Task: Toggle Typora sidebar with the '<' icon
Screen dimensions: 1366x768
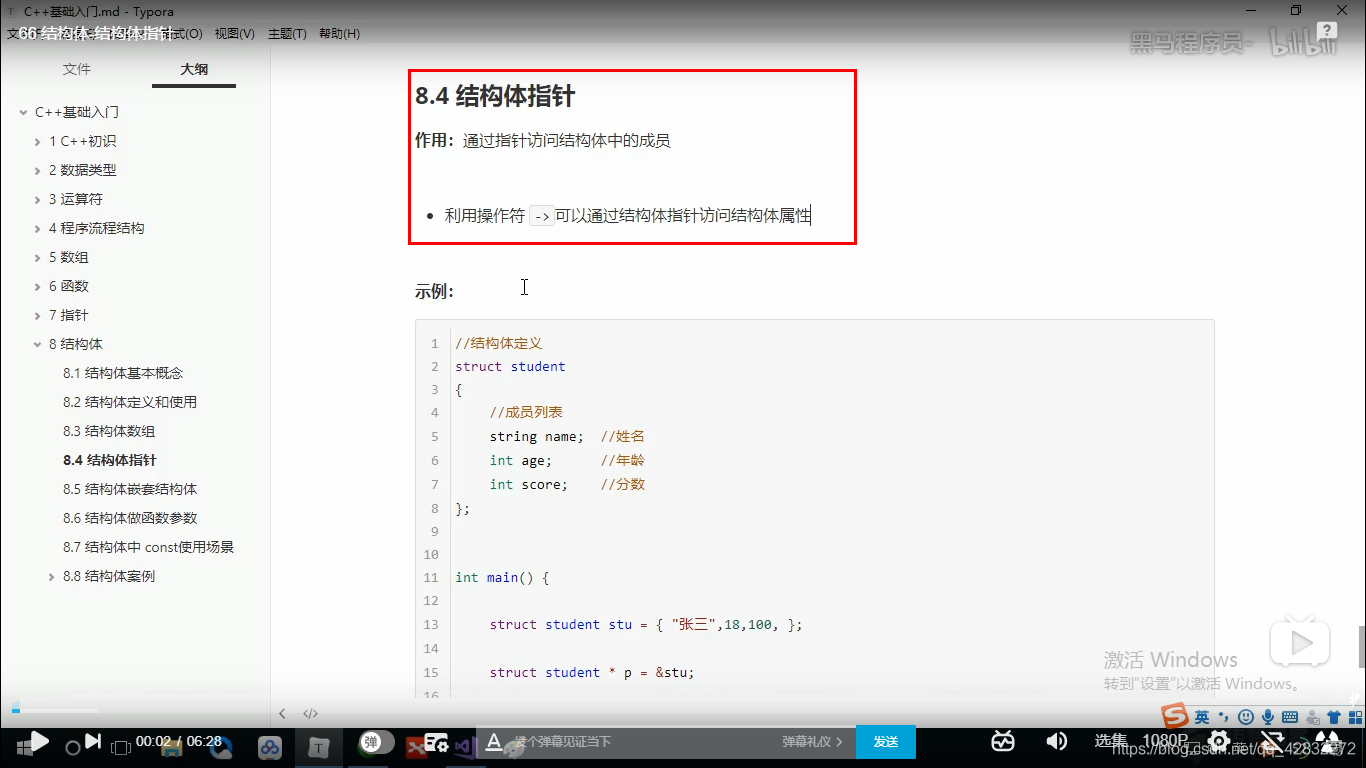Action: [x=282, y=713]
